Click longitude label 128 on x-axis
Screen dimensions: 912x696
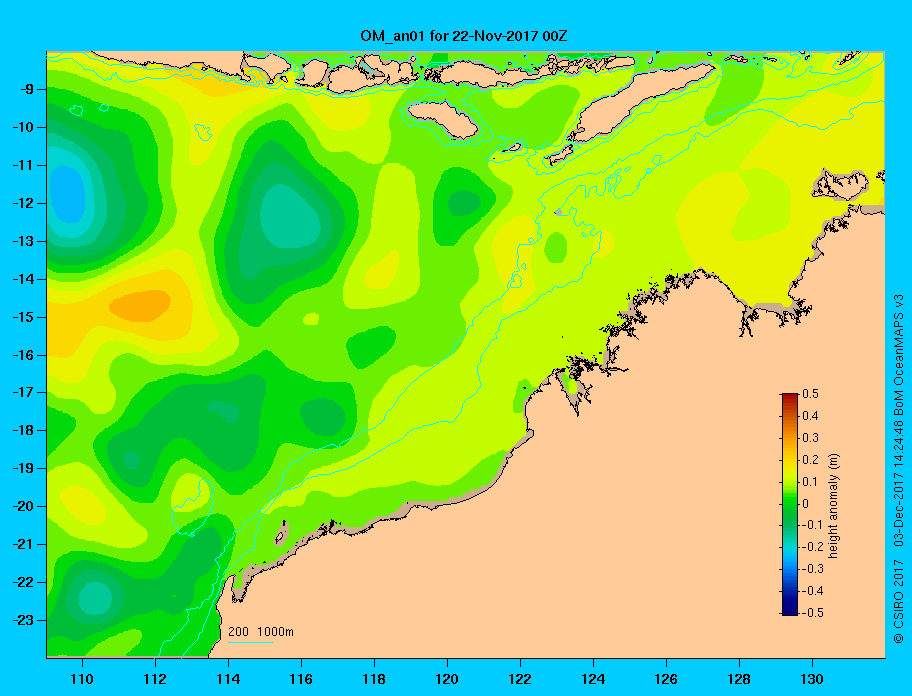click(x=739, y=679)
